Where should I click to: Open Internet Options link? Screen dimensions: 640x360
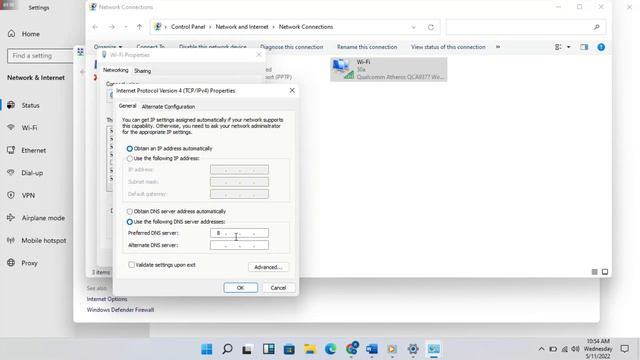pyautogui.click(x=107, y=299)
